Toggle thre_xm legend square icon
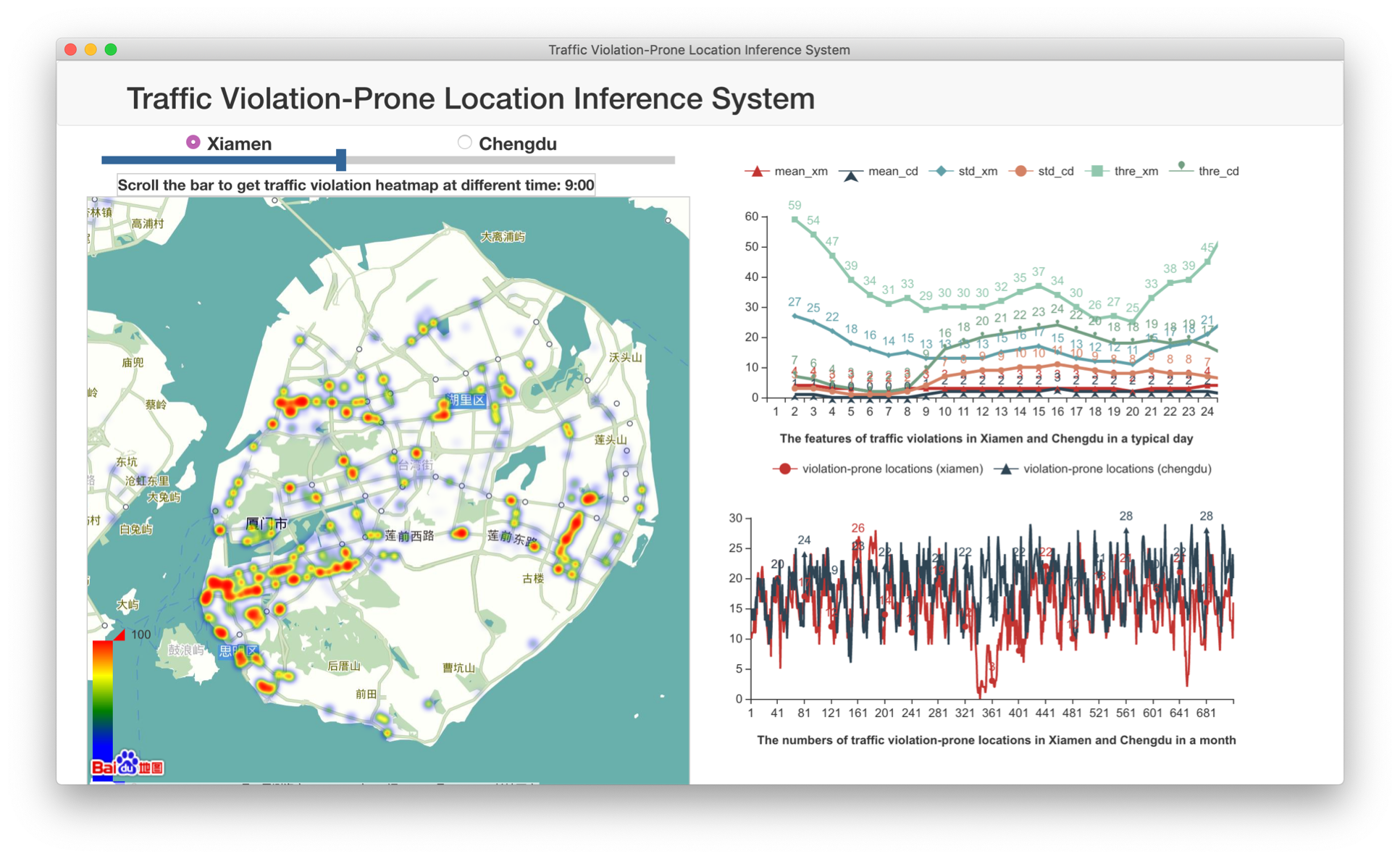Screen dimensions: 1400x859 (1097, 172)
